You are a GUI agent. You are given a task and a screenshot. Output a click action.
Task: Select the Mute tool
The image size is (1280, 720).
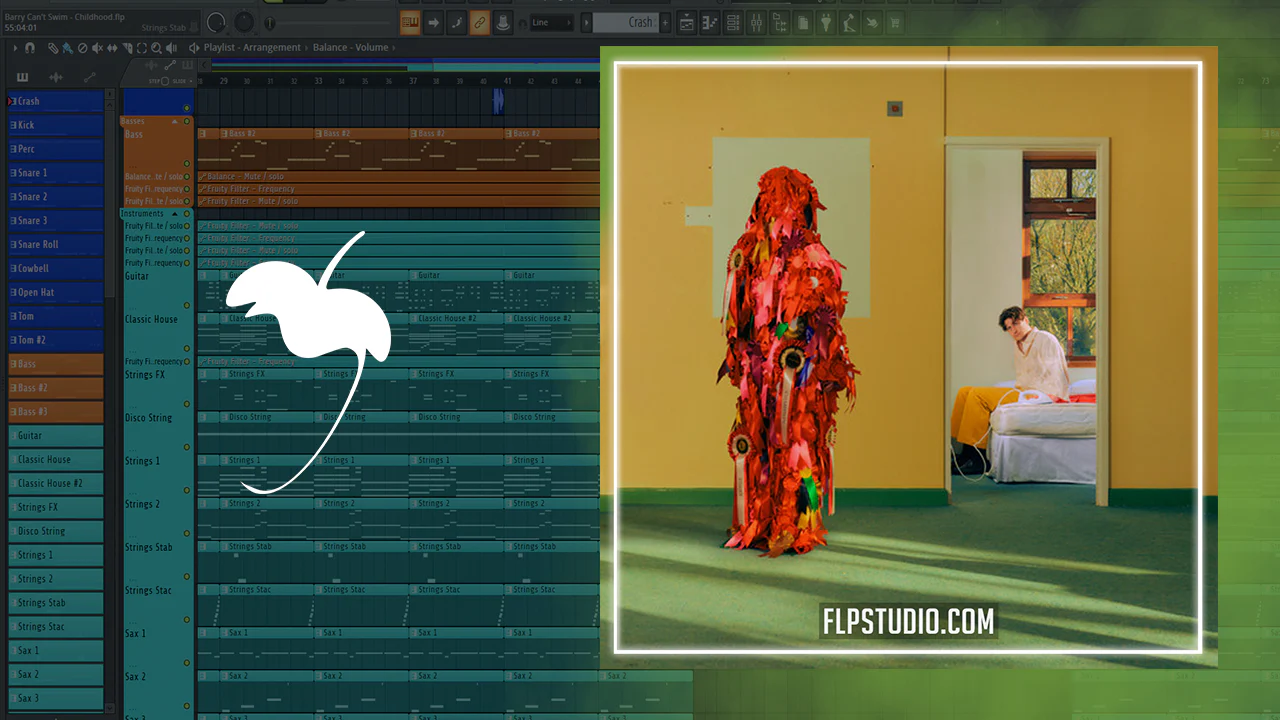(x=98, y=47)
